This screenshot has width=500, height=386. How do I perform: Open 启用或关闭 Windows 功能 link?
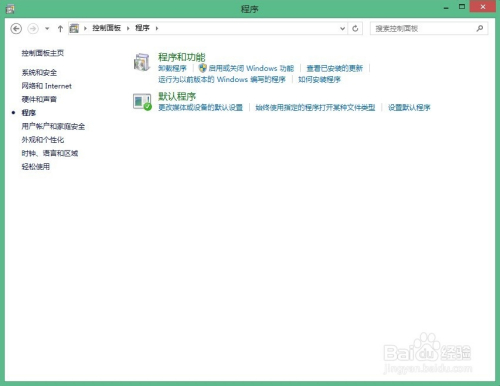[251, 68]
